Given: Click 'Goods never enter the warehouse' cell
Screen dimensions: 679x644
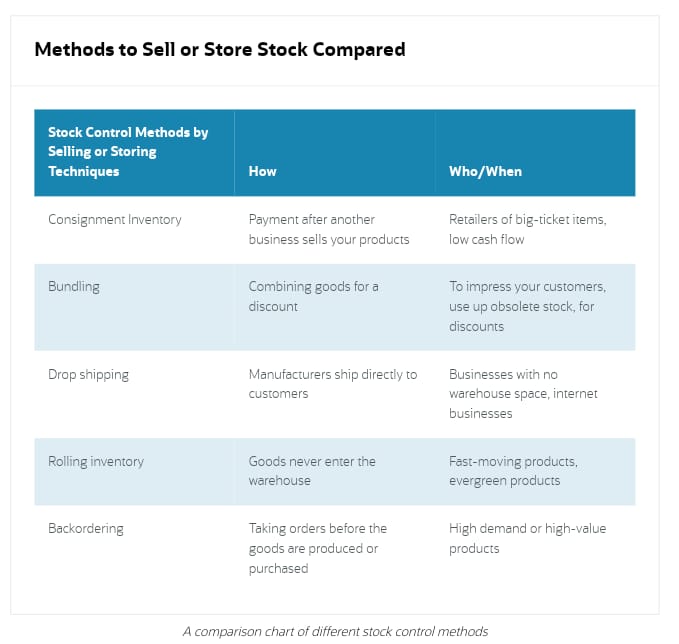Looking at the screenshot, I should 312,471.
